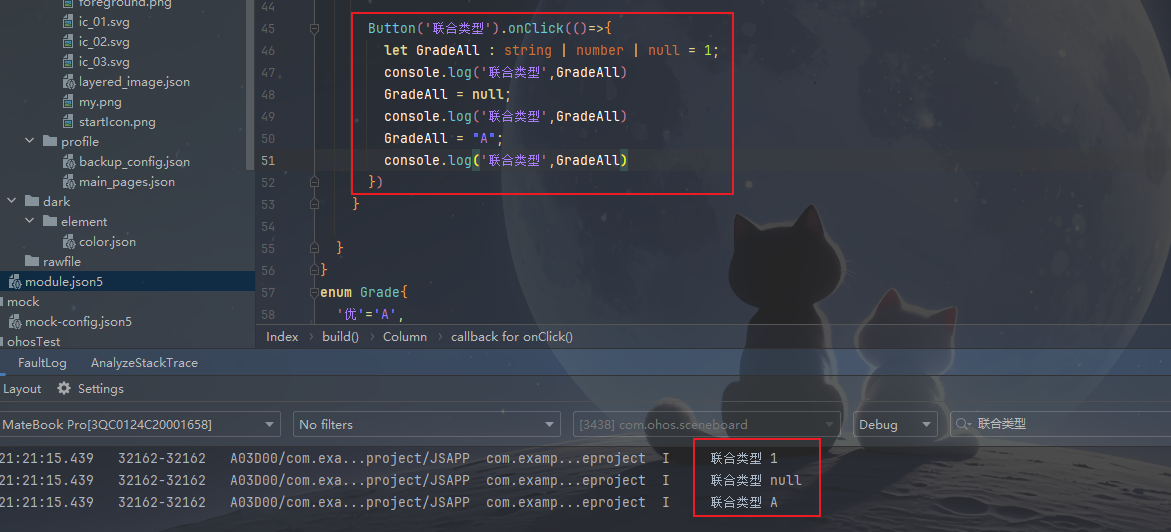Click the ic_03.svg file icon

point(69,62)
